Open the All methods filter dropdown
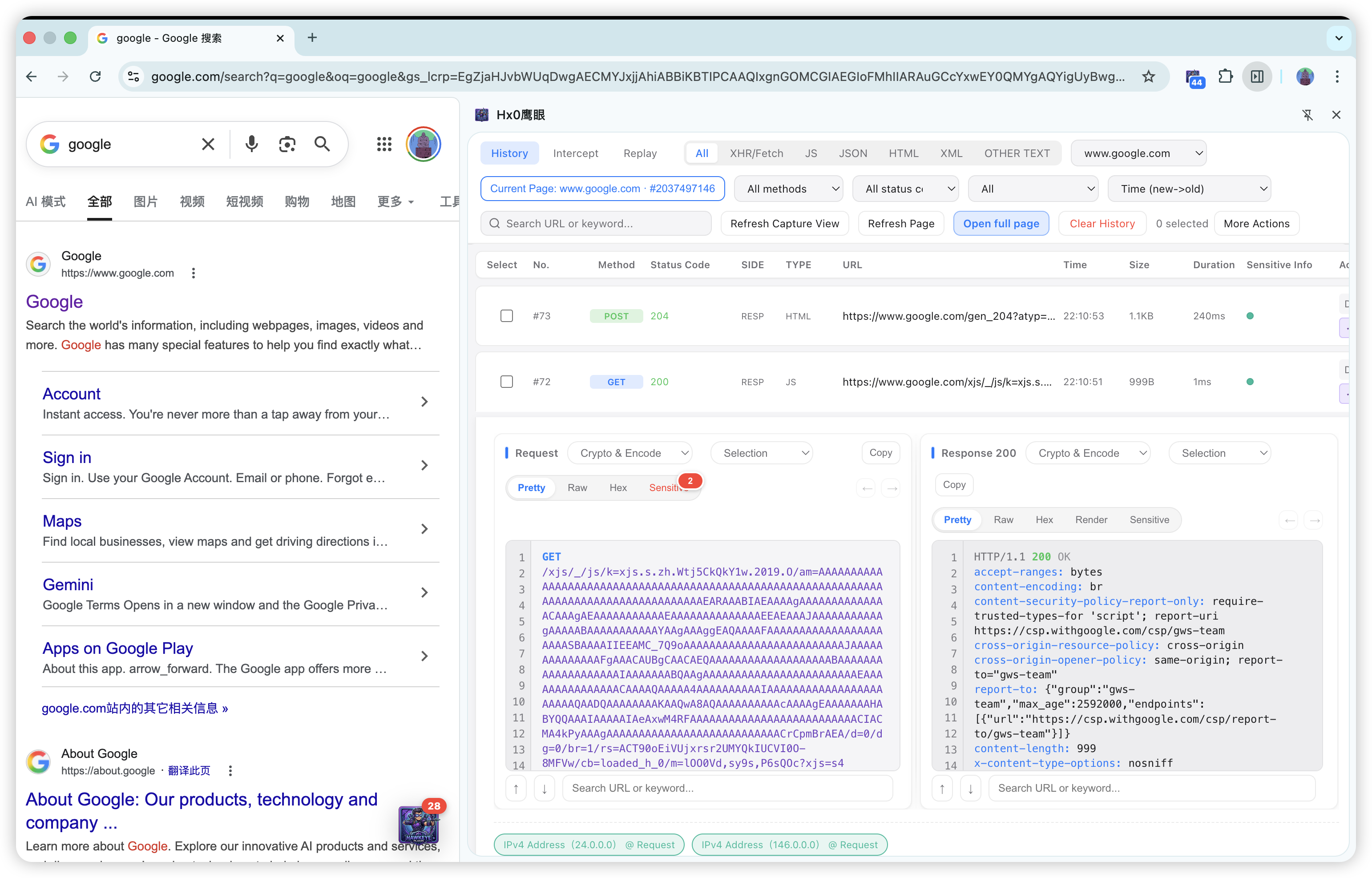This screenshot has width=1372, height=878. pos(789,189)
